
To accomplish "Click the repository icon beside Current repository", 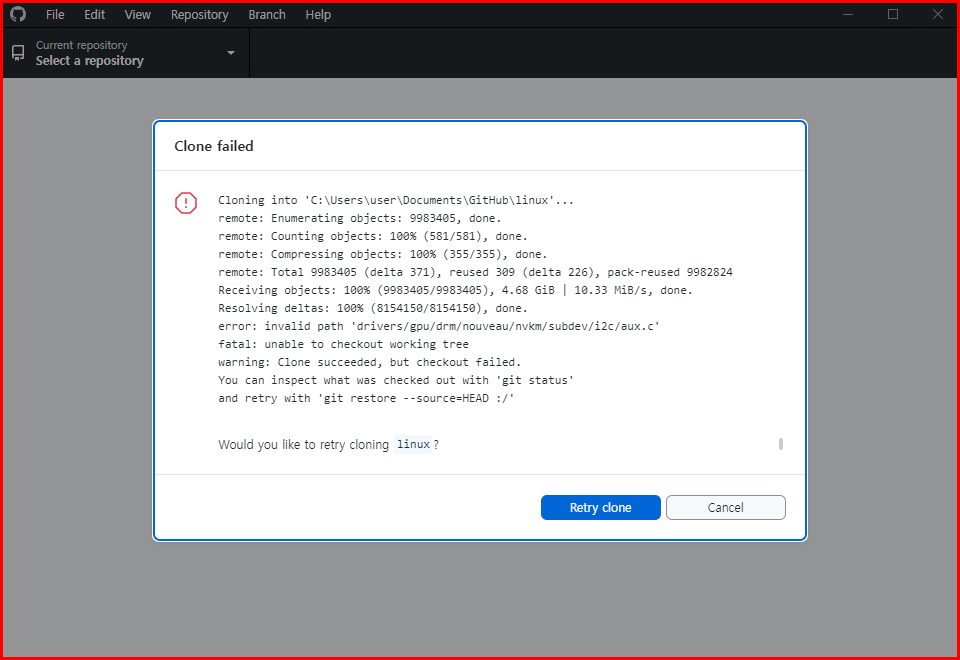I will click(18, 53).
